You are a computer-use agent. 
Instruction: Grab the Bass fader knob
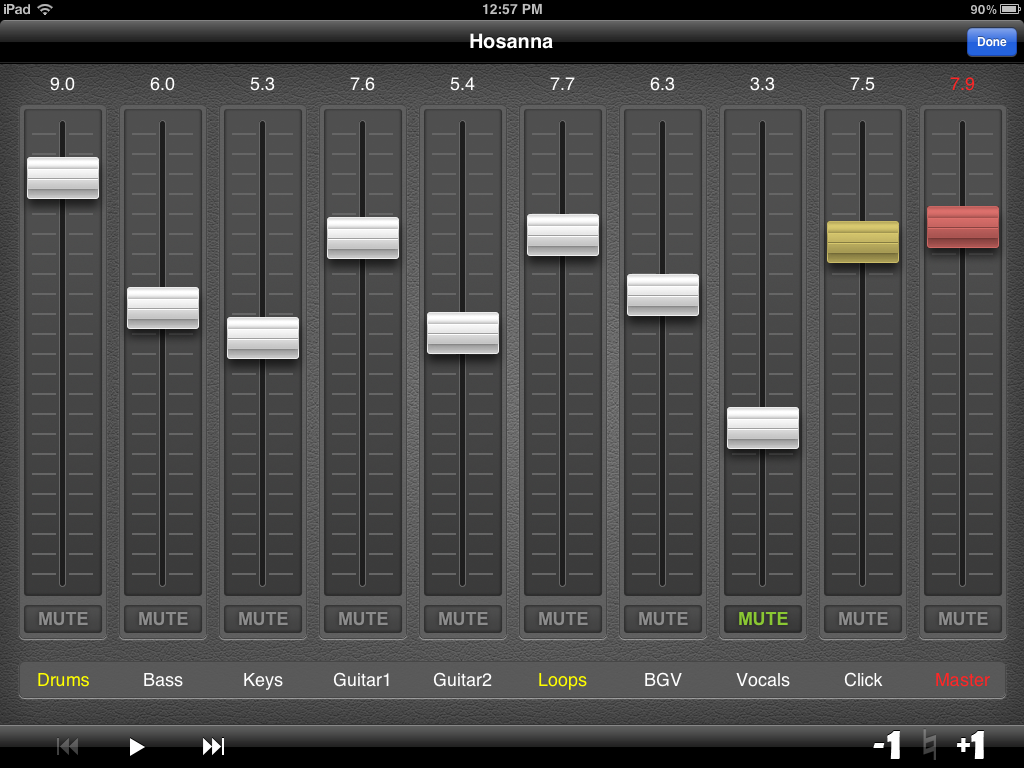[x=163, y=308]
